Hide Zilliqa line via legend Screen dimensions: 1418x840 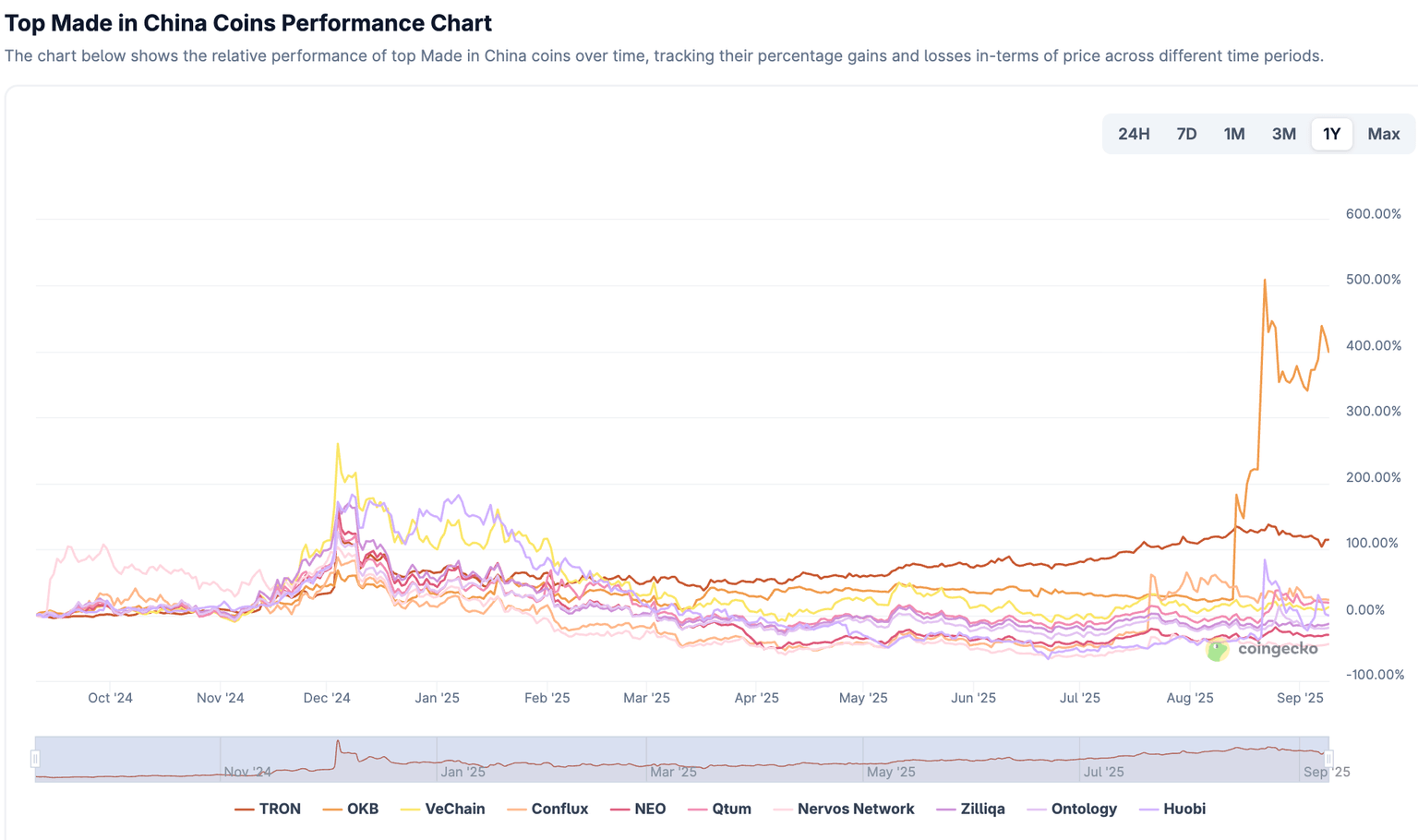(971, 809)
